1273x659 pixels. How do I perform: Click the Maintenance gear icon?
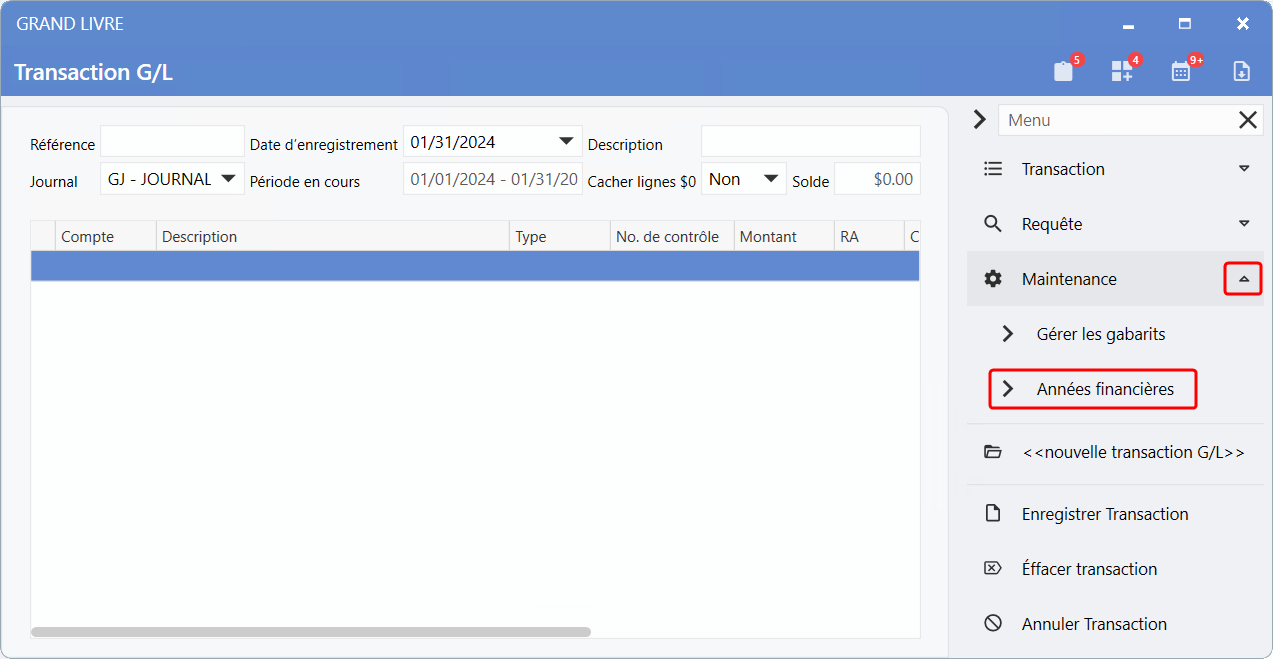pos(993,279)
